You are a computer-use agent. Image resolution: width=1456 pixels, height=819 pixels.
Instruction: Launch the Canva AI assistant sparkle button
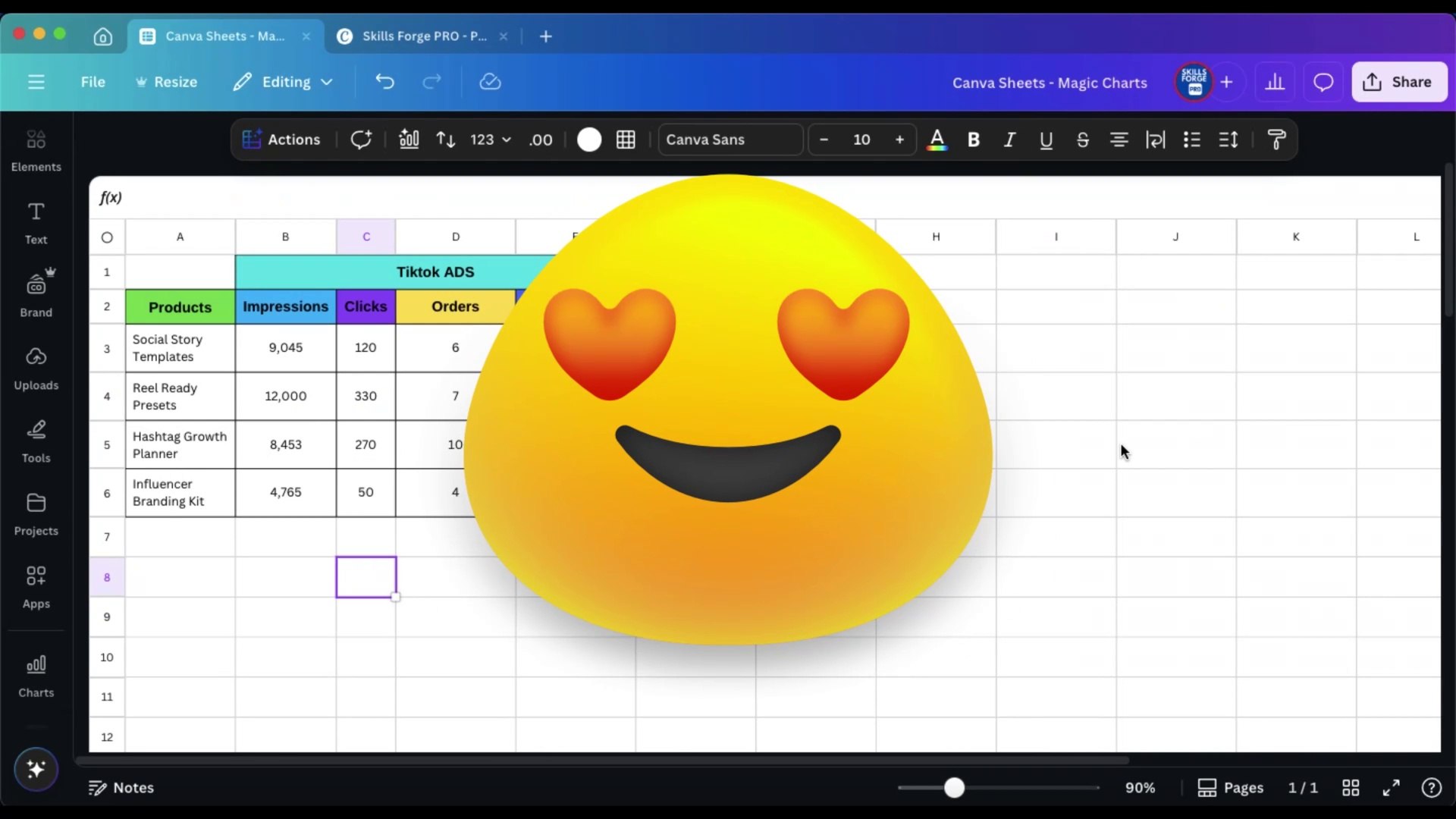[x=36, y=769]
